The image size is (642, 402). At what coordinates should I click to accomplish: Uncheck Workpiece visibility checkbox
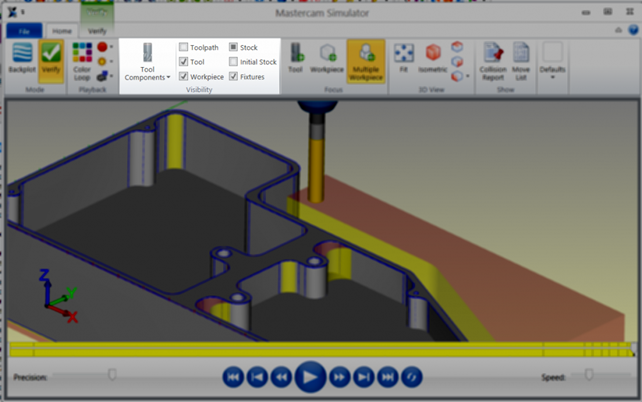183,77
